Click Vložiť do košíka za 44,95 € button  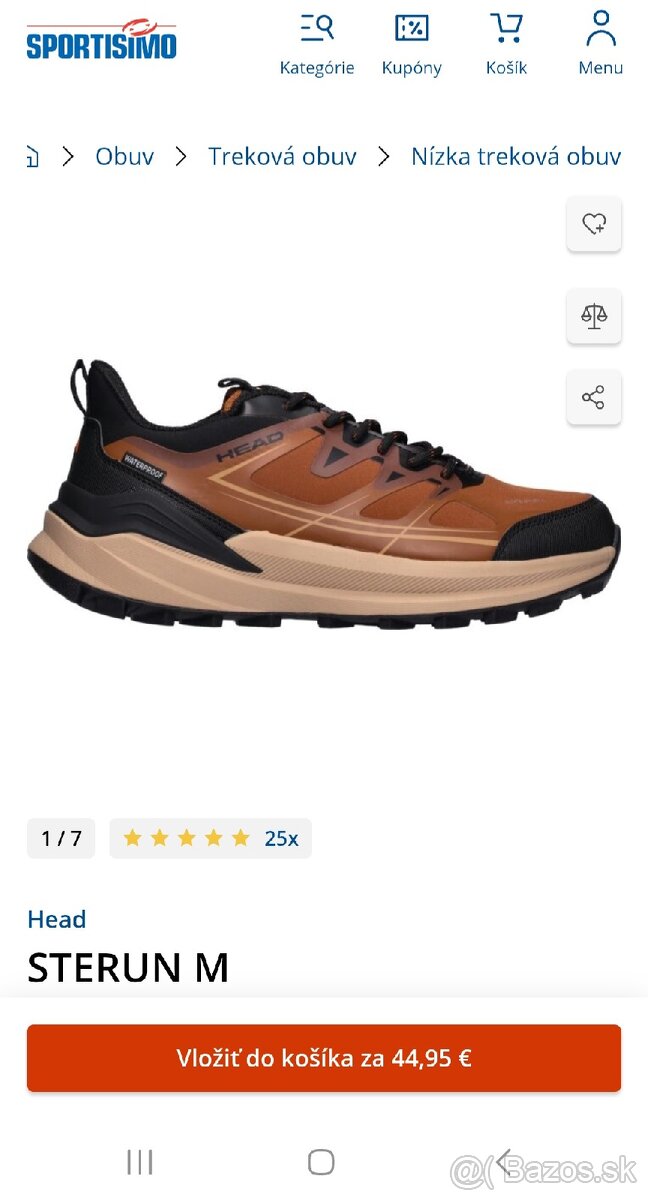click(324, 1058)
